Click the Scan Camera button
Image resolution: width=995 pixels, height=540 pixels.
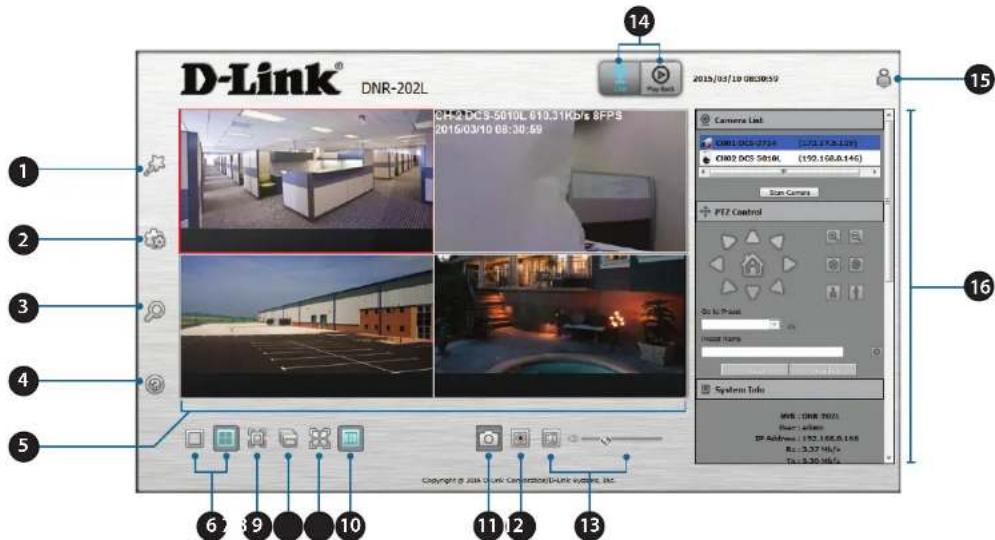tap(789, 192)
